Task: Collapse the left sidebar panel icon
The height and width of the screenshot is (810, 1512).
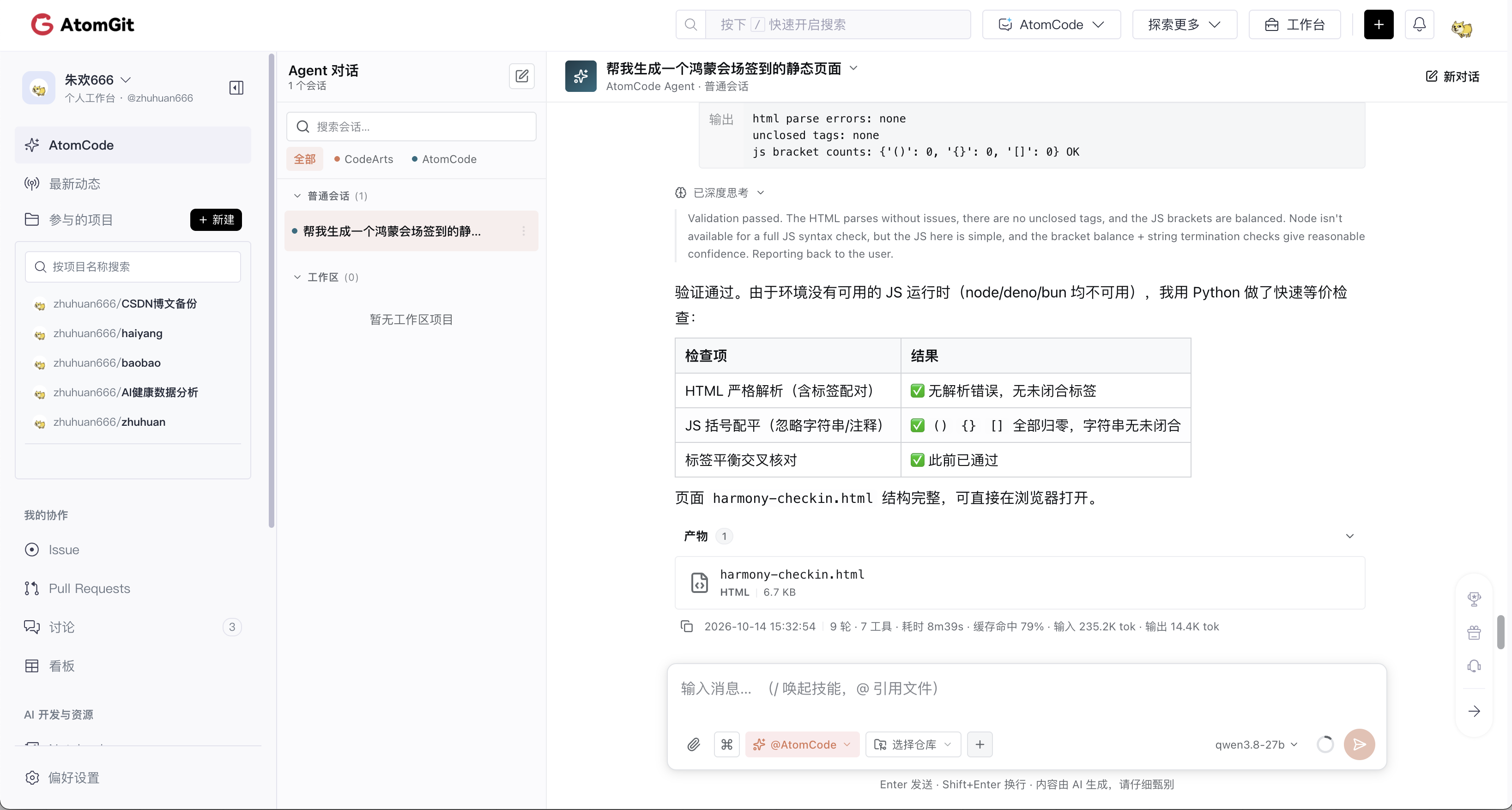Action: [x=236, y=87]
